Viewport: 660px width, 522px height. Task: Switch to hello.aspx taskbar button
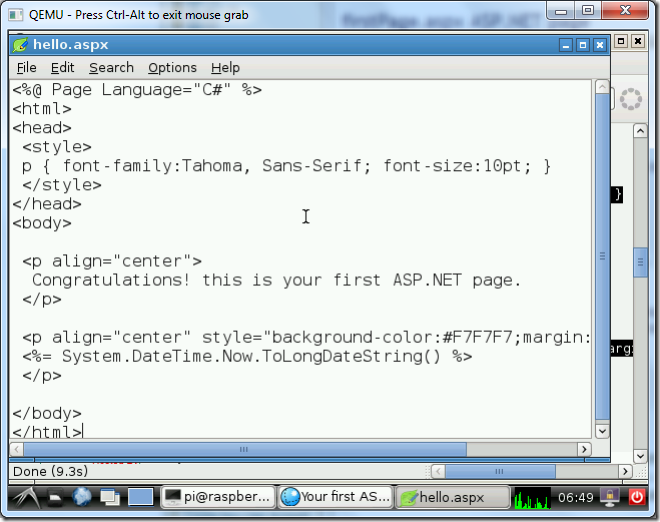pyautogui.click(x=452, y=497)
